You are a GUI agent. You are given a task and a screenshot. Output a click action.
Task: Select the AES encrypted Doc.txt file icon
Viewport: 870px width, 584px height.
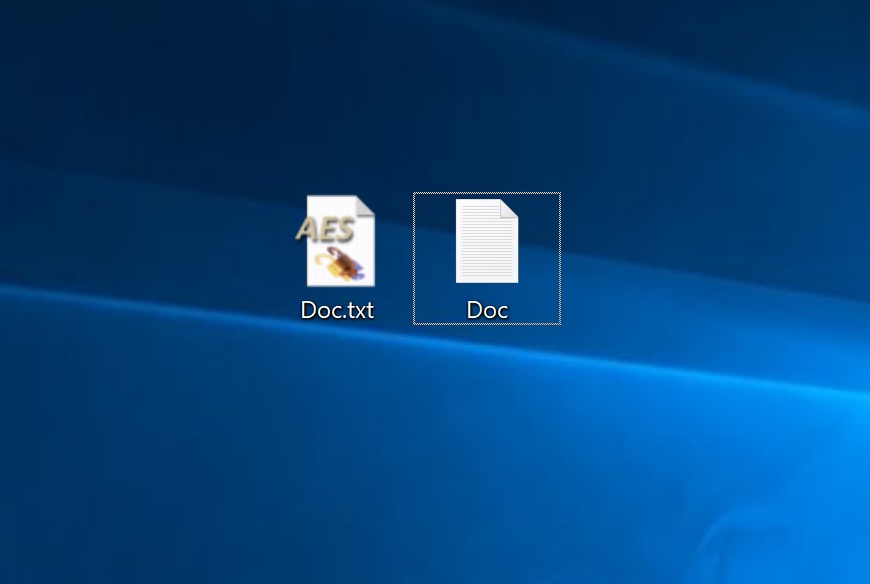(337, 241)
